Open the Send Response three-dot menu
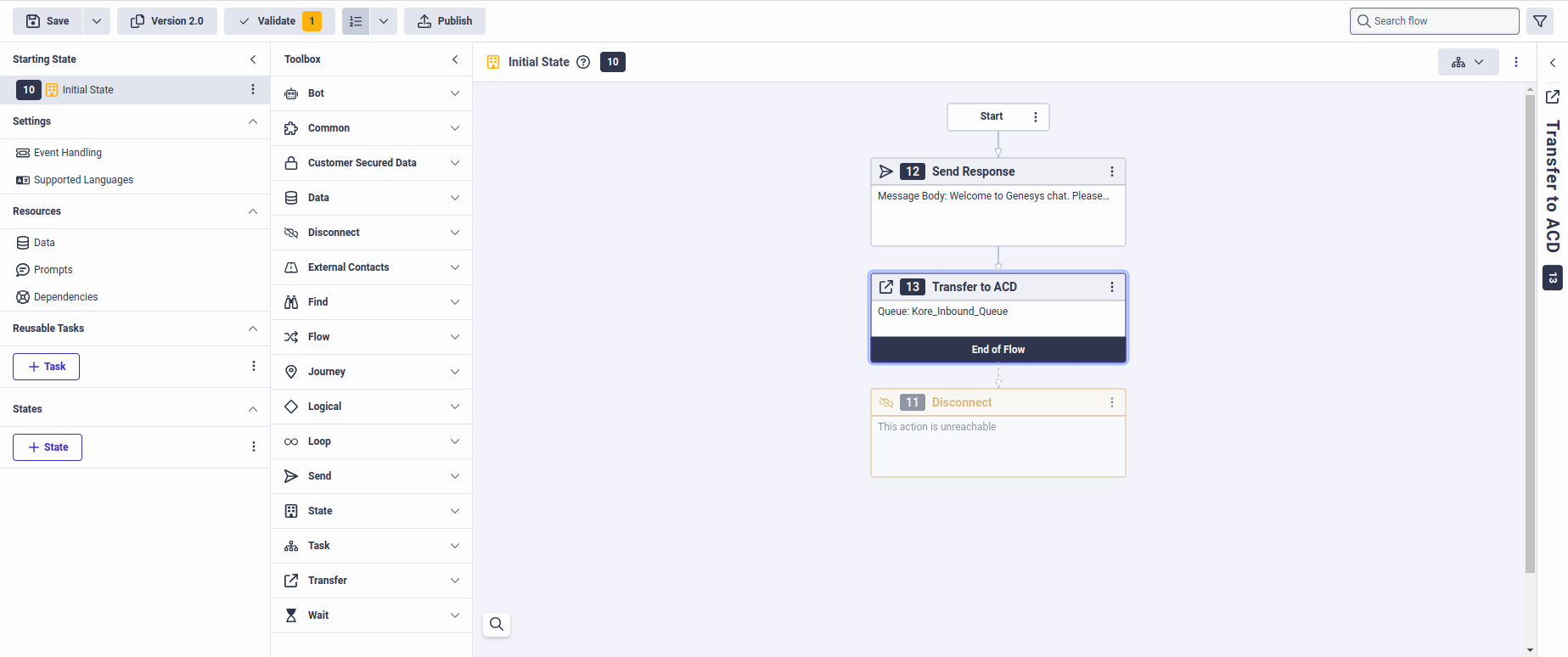Viewport: 1568px width, 657px height. tap(1111, 171)
